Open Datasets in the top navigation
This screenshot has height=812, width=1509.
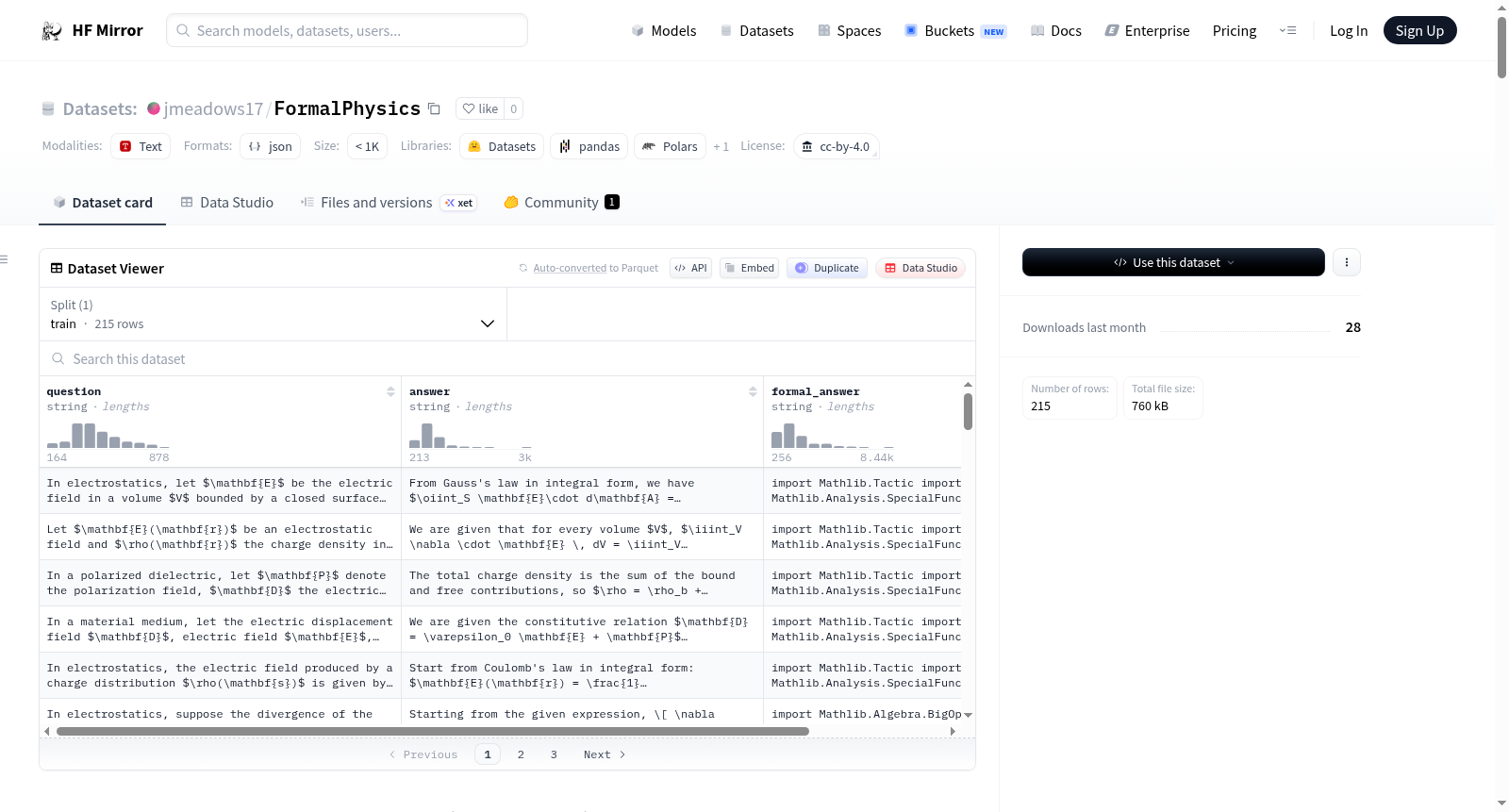756,30
